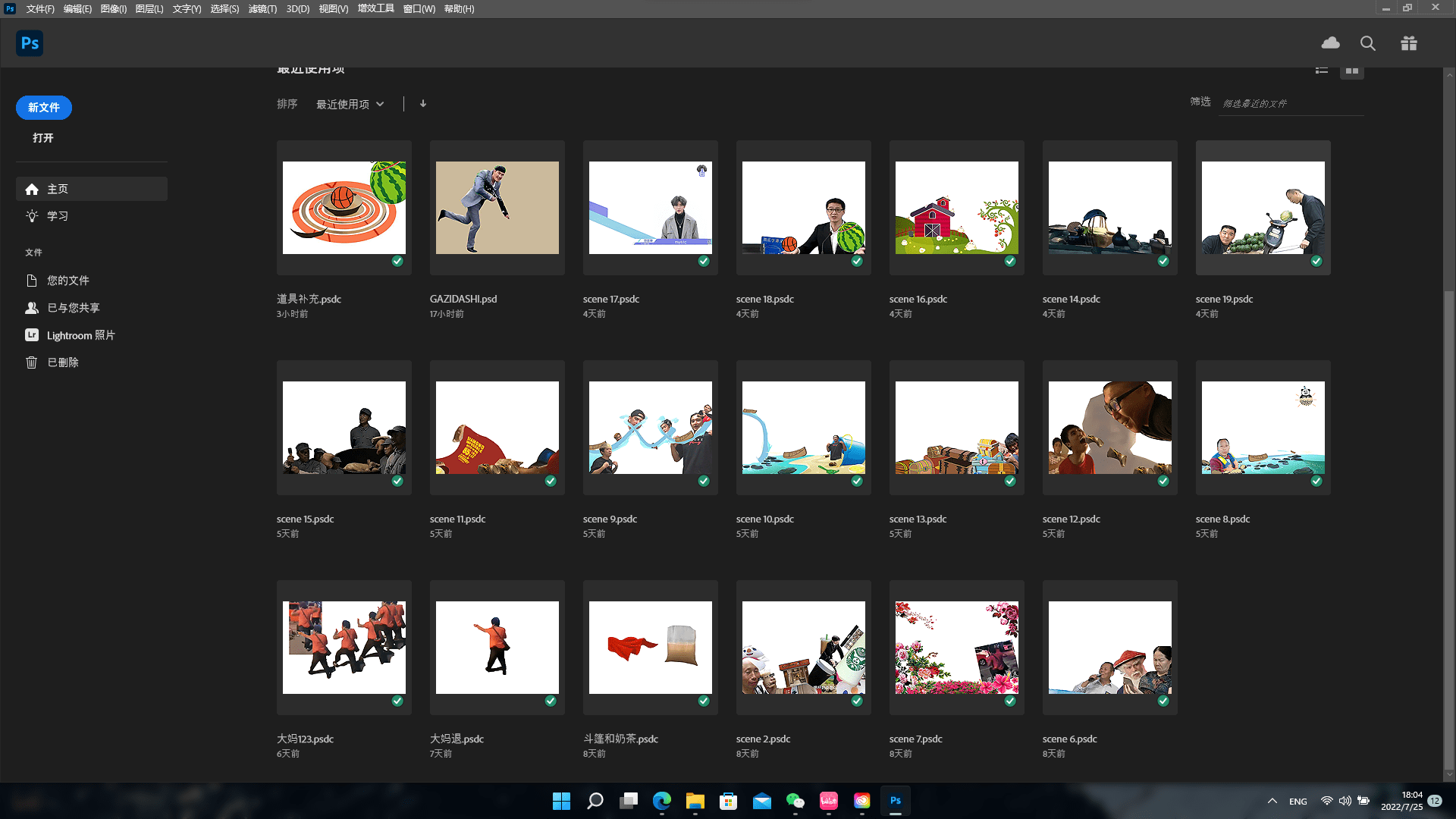Show hidden system tray icons

1272,801
